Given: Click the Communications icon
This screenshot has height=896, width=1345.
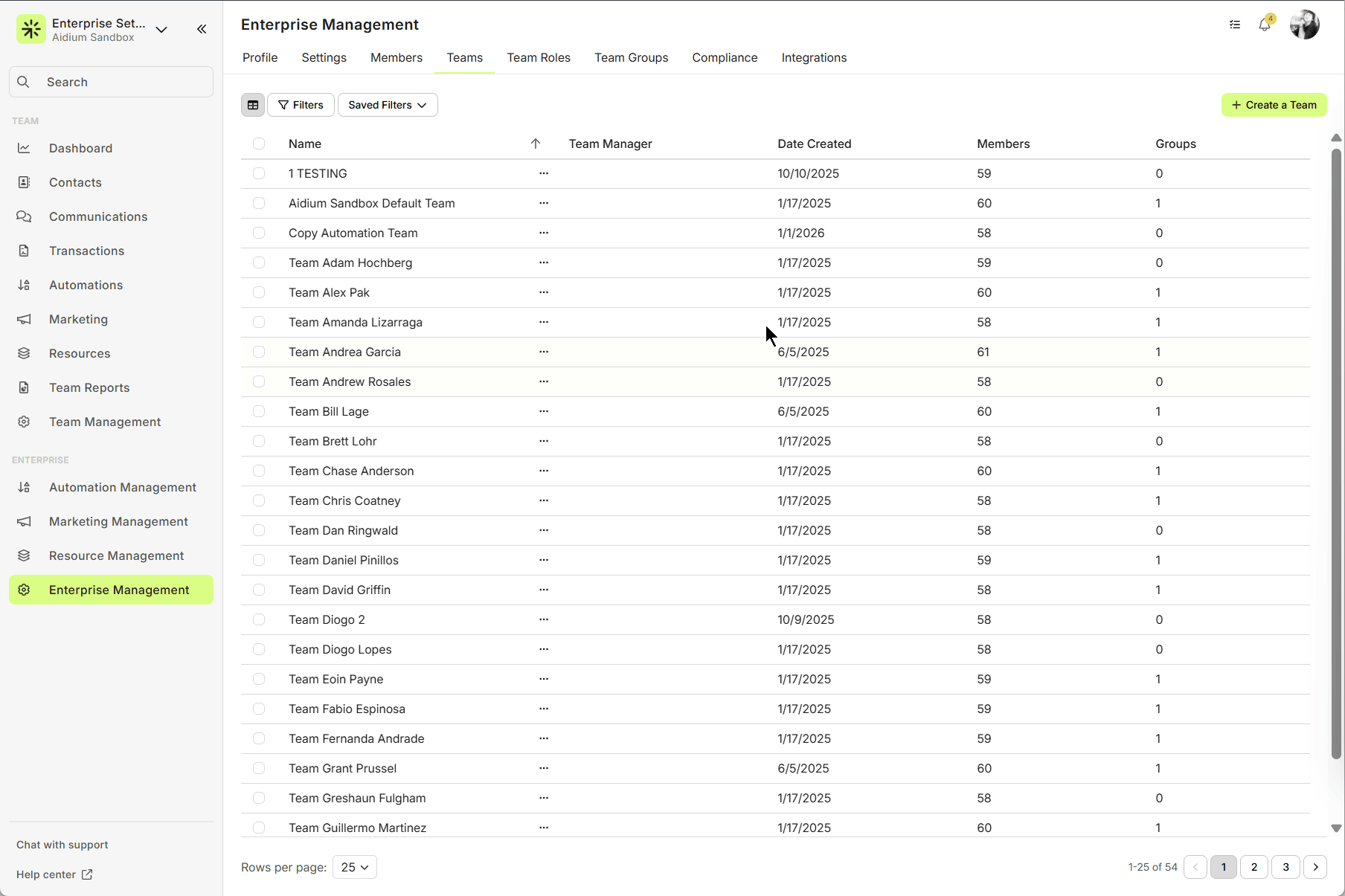Looking at the screenshot, I should pyautogui.click(x=25, y=216).
